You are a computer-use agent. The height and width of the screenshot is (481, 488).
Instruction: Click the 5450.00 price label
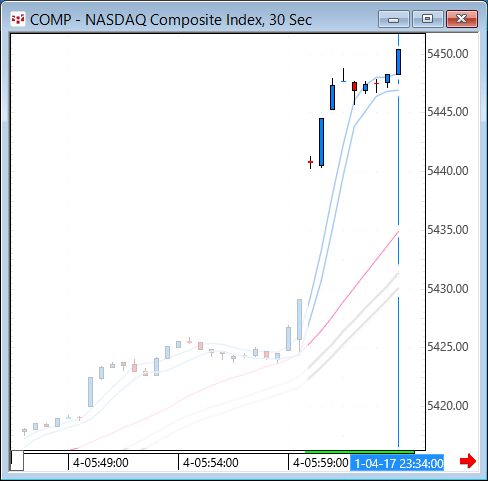pos(448,54)
